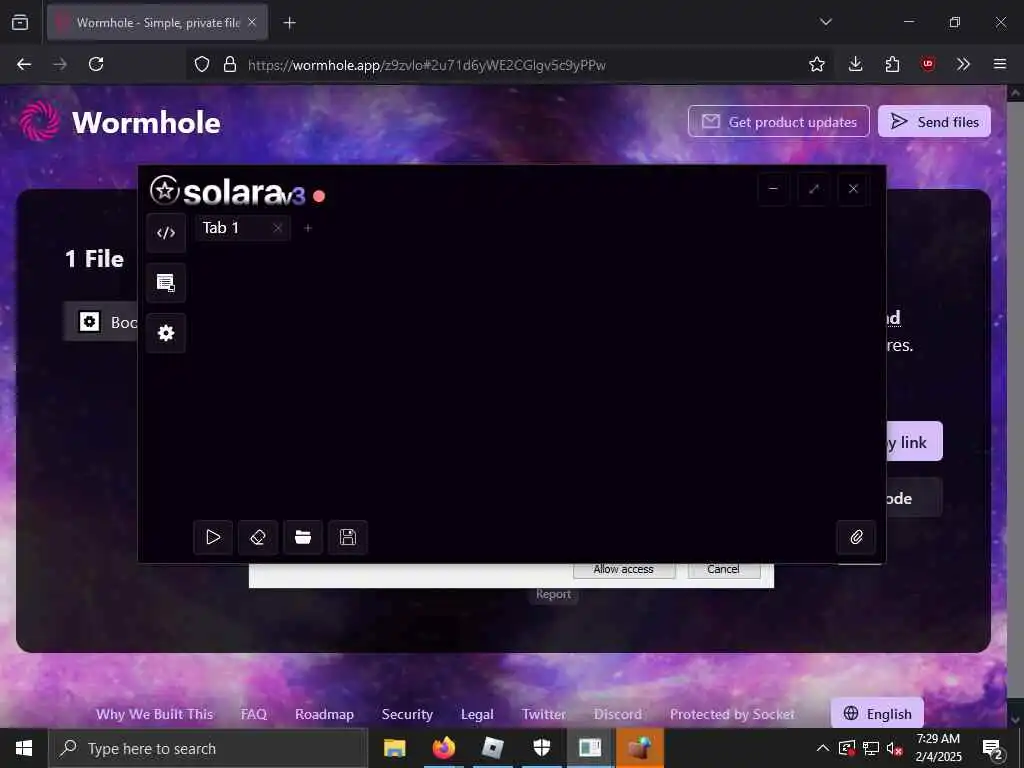Open the Discord footer link
Image resolution: width=1024 pixels, height=768 pixels.
(x=618, y=714)
